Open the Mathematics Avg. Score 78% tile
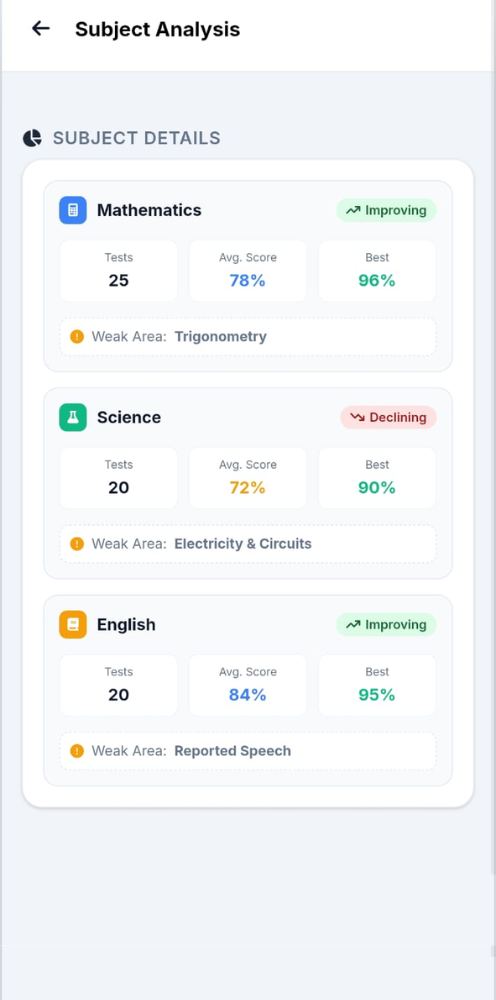Screen dimensions: 496x1000 [x=247, y=270]
